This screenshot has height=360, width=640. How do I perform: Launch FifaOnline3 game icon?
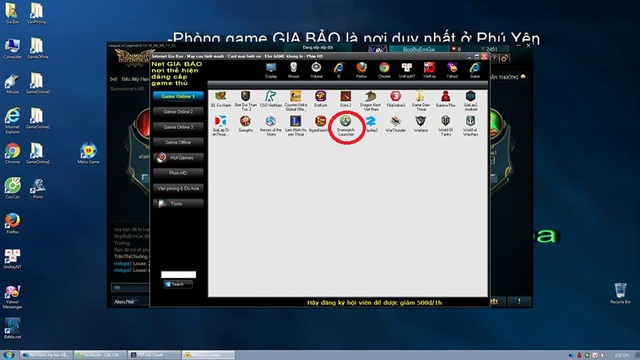point(396,99)
